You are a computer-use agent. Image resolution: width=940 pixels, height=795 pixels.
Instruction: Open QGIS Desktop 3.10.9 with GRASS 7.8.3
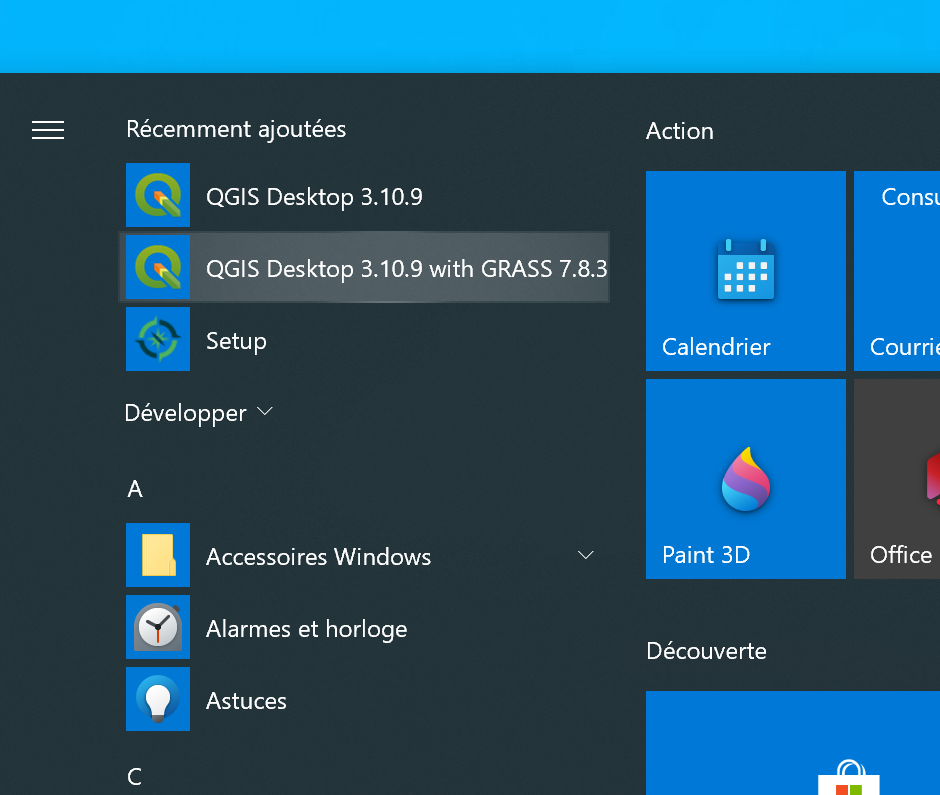coord(405,269)
